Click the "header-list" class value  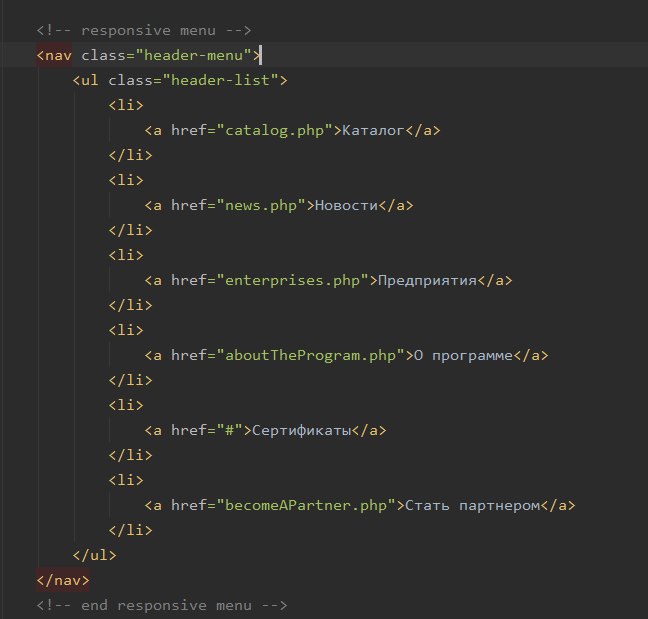[x=220, y=80]
